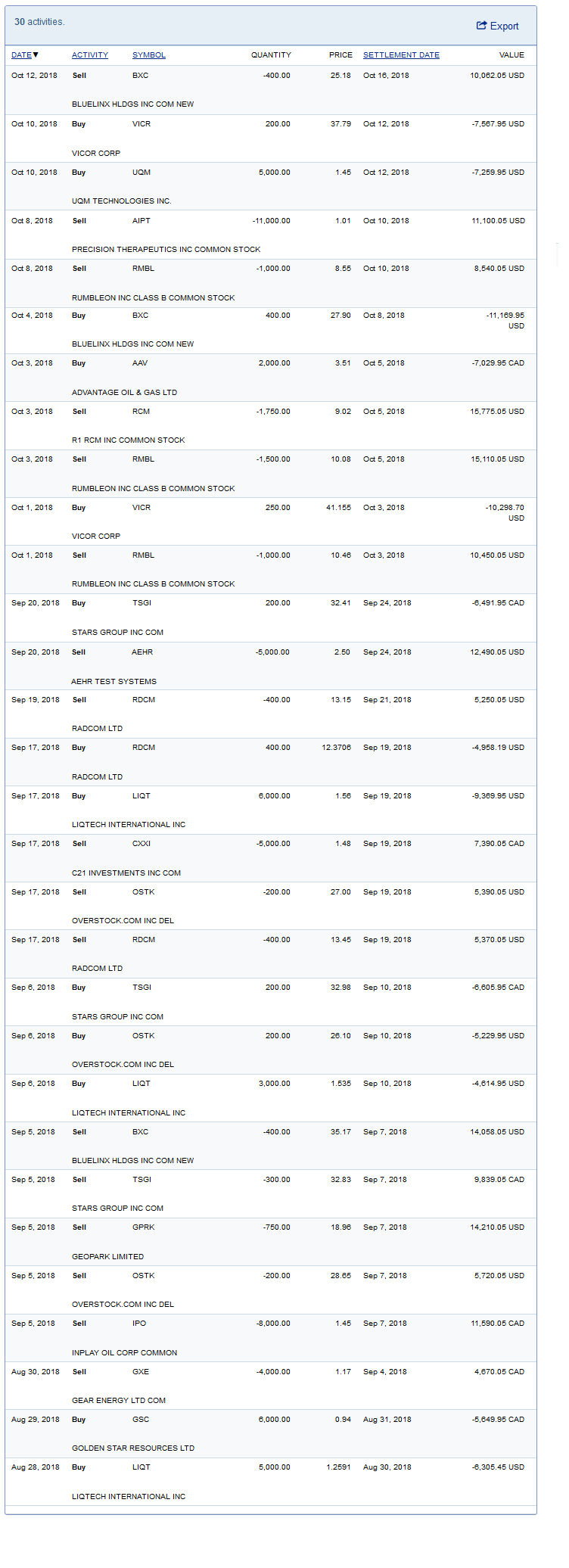Select the BXC symbol in Oct 12 row
This screenshot has width=569, height=1568.
(141, 76)
